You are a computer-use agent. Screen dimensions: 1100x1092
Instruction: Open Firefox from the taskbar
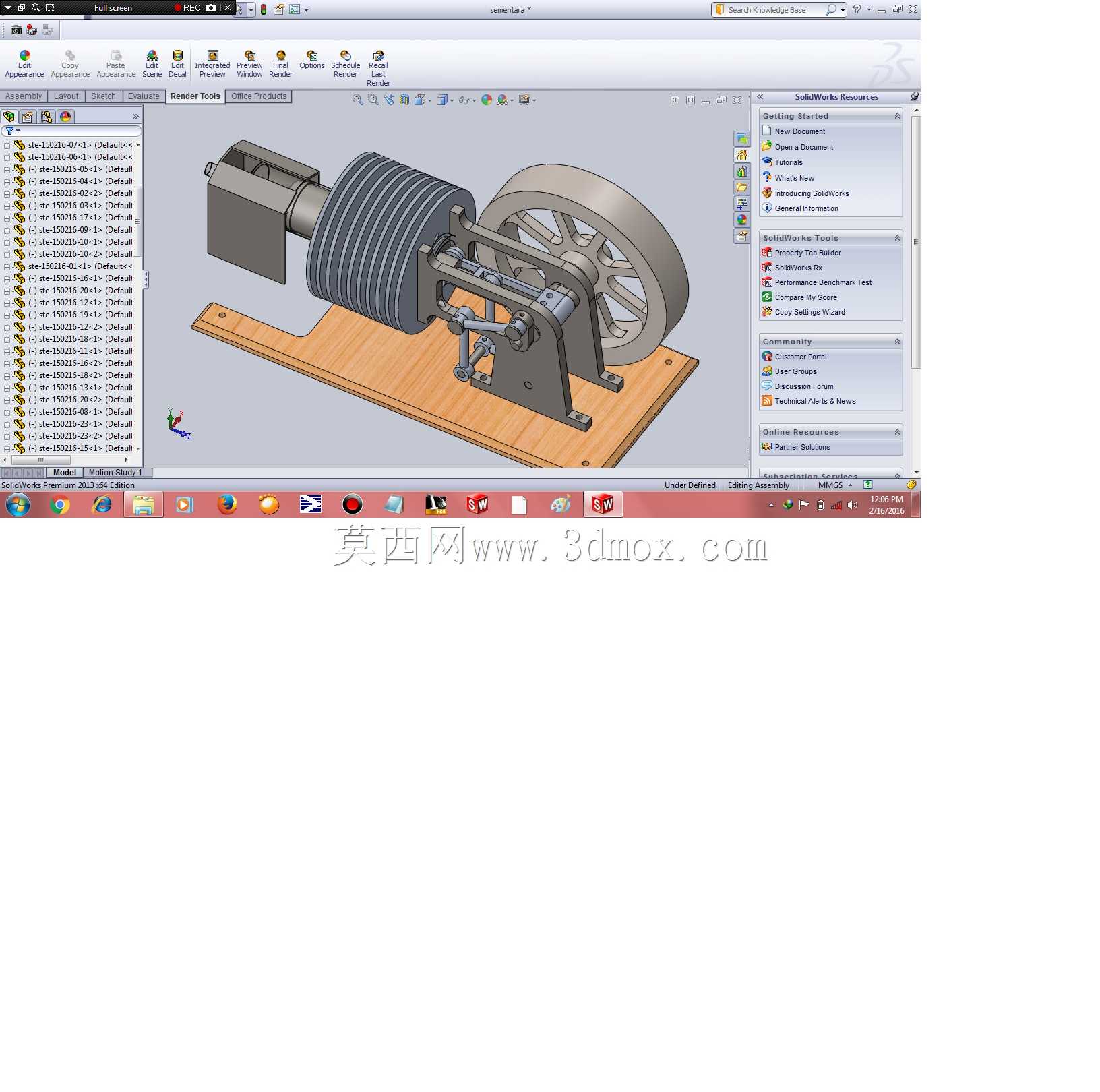[x=227, y=504]
